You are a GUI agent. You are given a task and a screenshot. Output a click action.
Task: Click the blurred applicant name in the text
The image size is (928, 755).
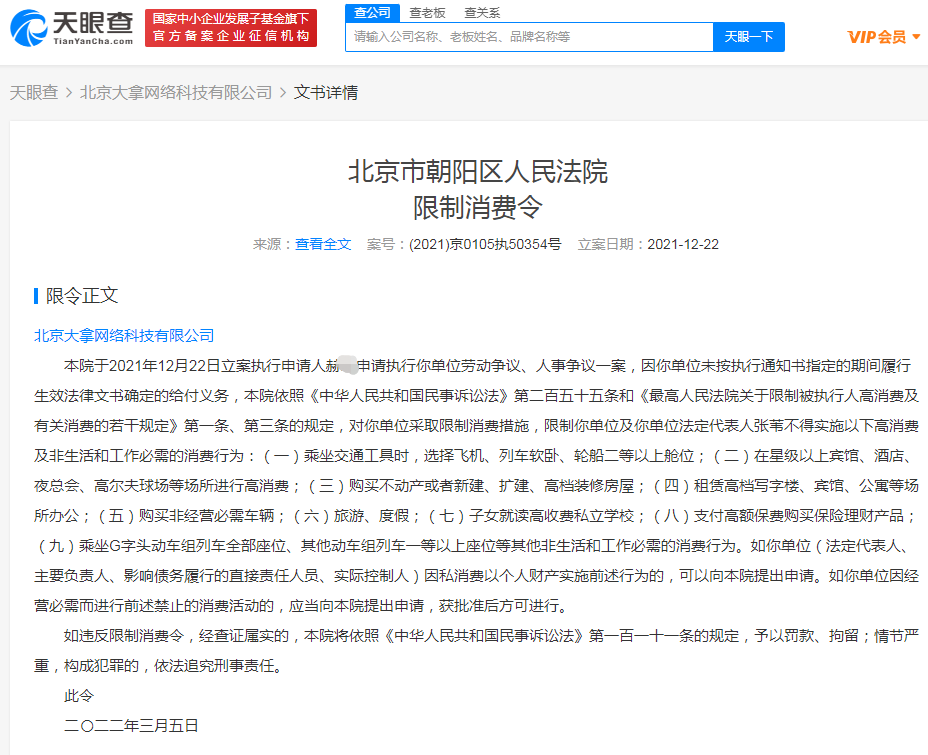point(346,364)
